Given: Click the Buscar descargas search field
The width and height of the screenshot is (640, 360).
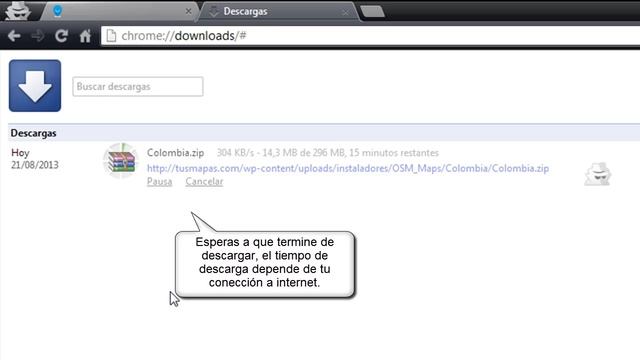Looking at the screenshot, I should tap(138, 87).
